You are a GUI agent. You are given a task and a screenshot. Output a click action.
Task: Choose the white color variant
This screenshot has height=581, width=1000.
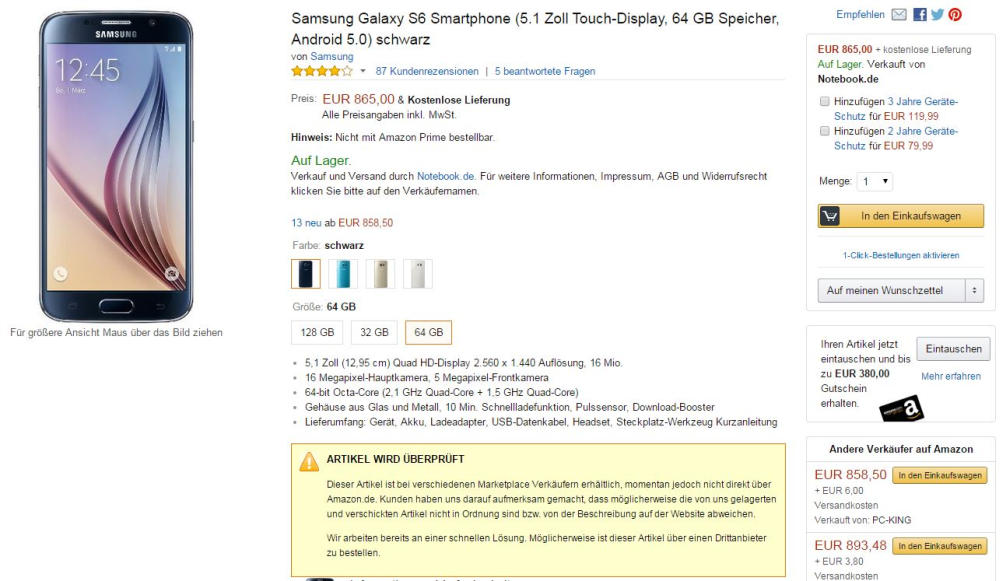coord(417,274)
